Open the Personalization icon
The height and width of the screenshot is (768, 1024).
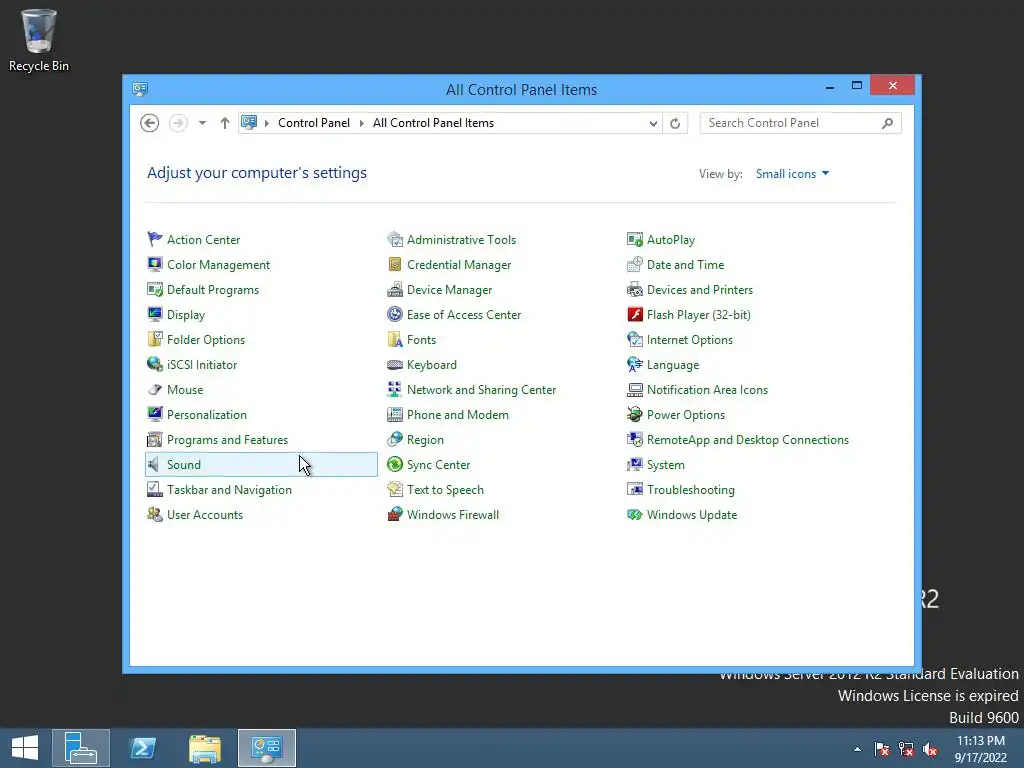click(x=155, y=415)
